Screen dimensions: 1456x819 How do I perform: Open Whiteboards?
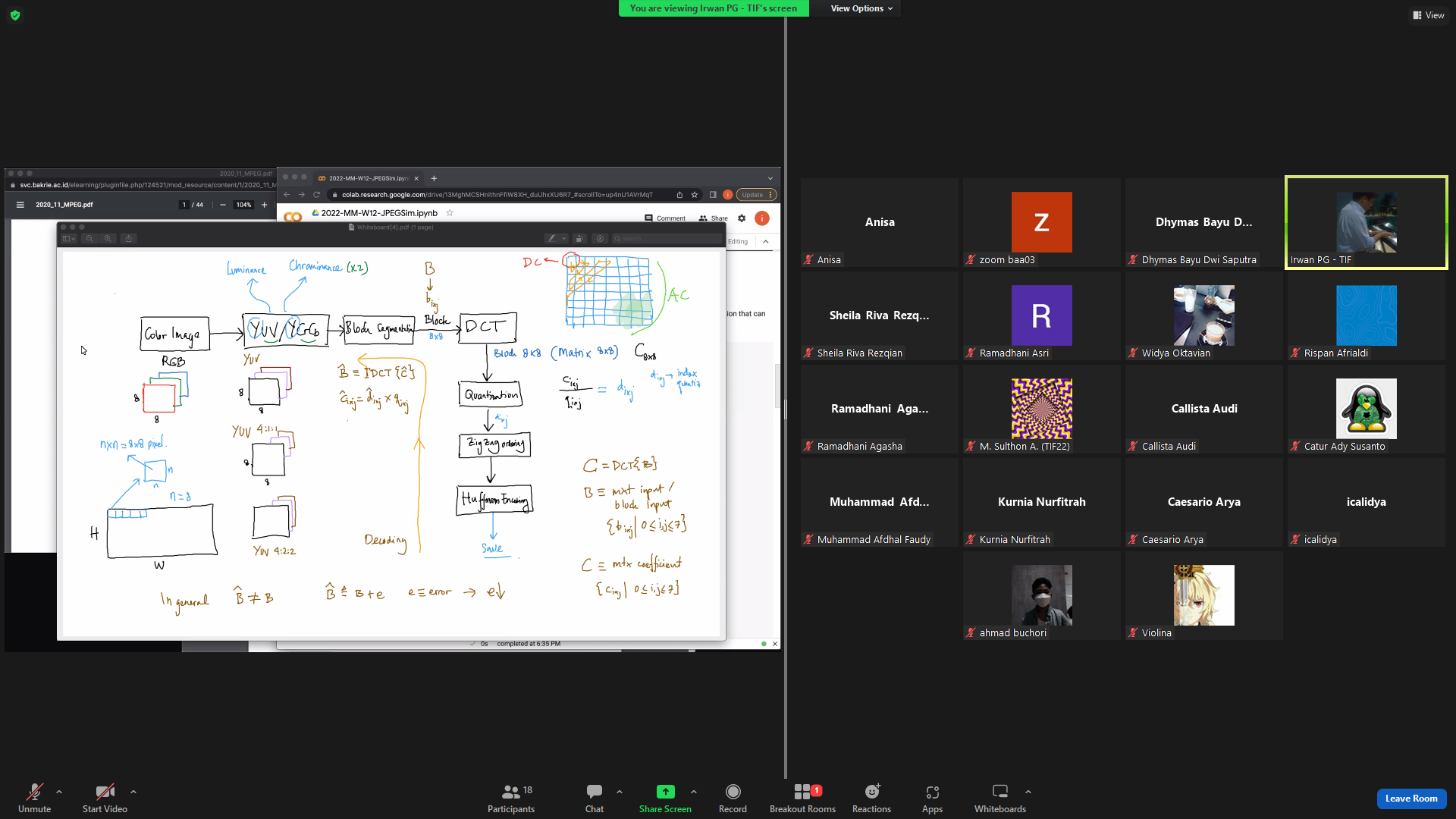pyautogui.click(x=999, y=798)
